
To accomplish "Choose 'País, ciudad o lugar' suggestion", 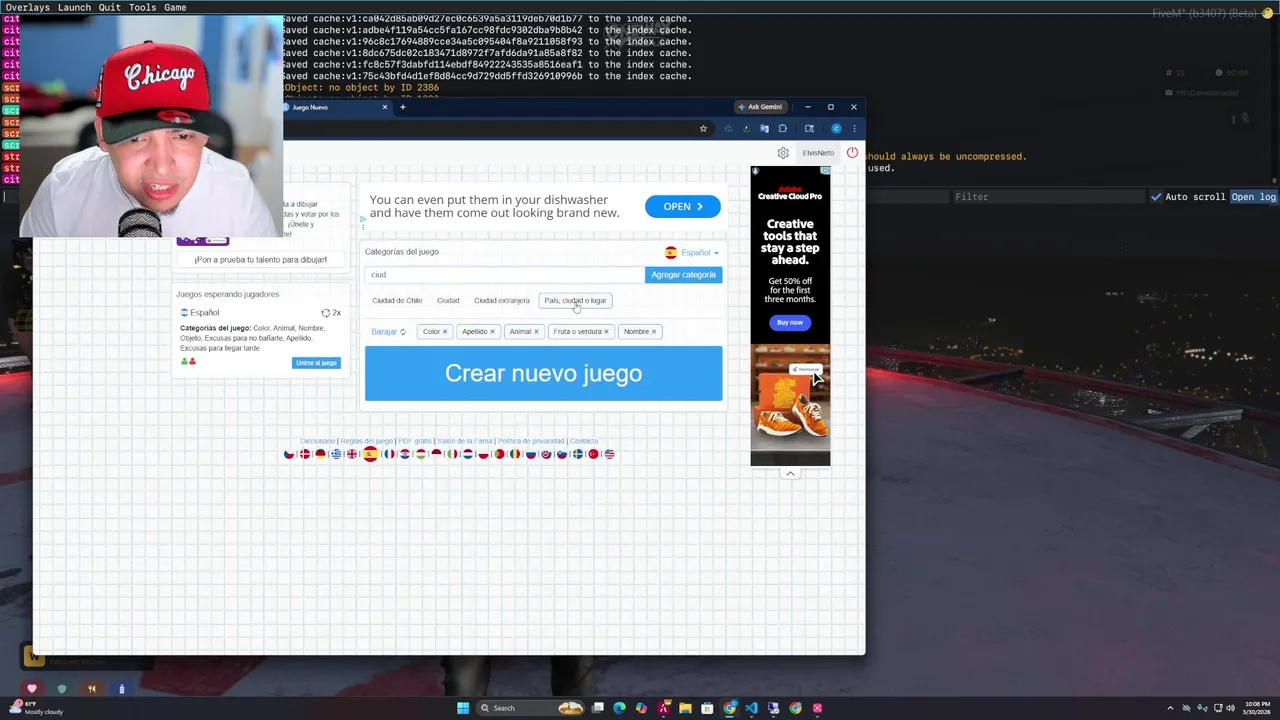I will 575,300.
